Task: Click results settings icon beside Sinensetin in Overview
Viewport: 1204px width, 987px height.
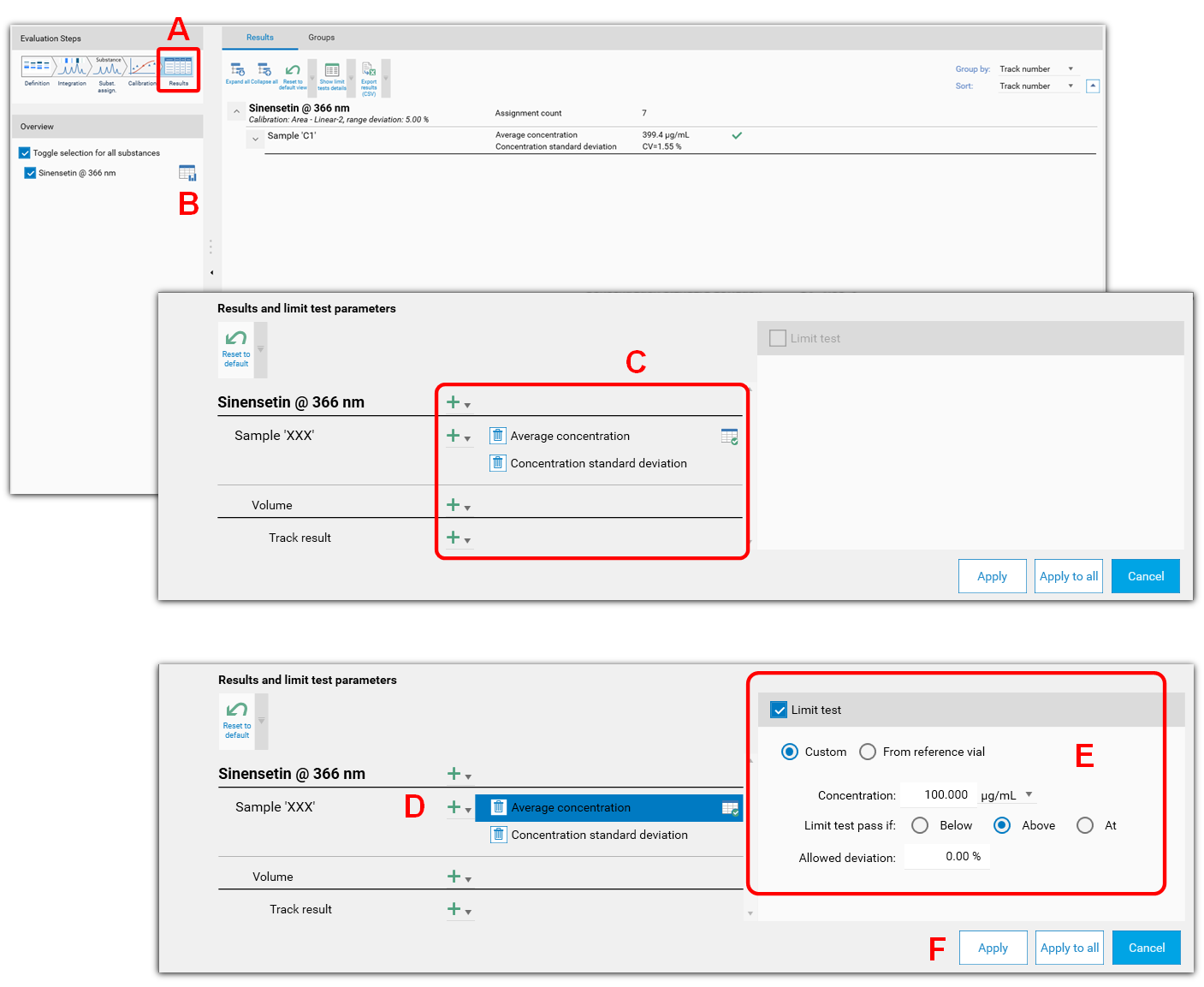Action: pos(187,173)
